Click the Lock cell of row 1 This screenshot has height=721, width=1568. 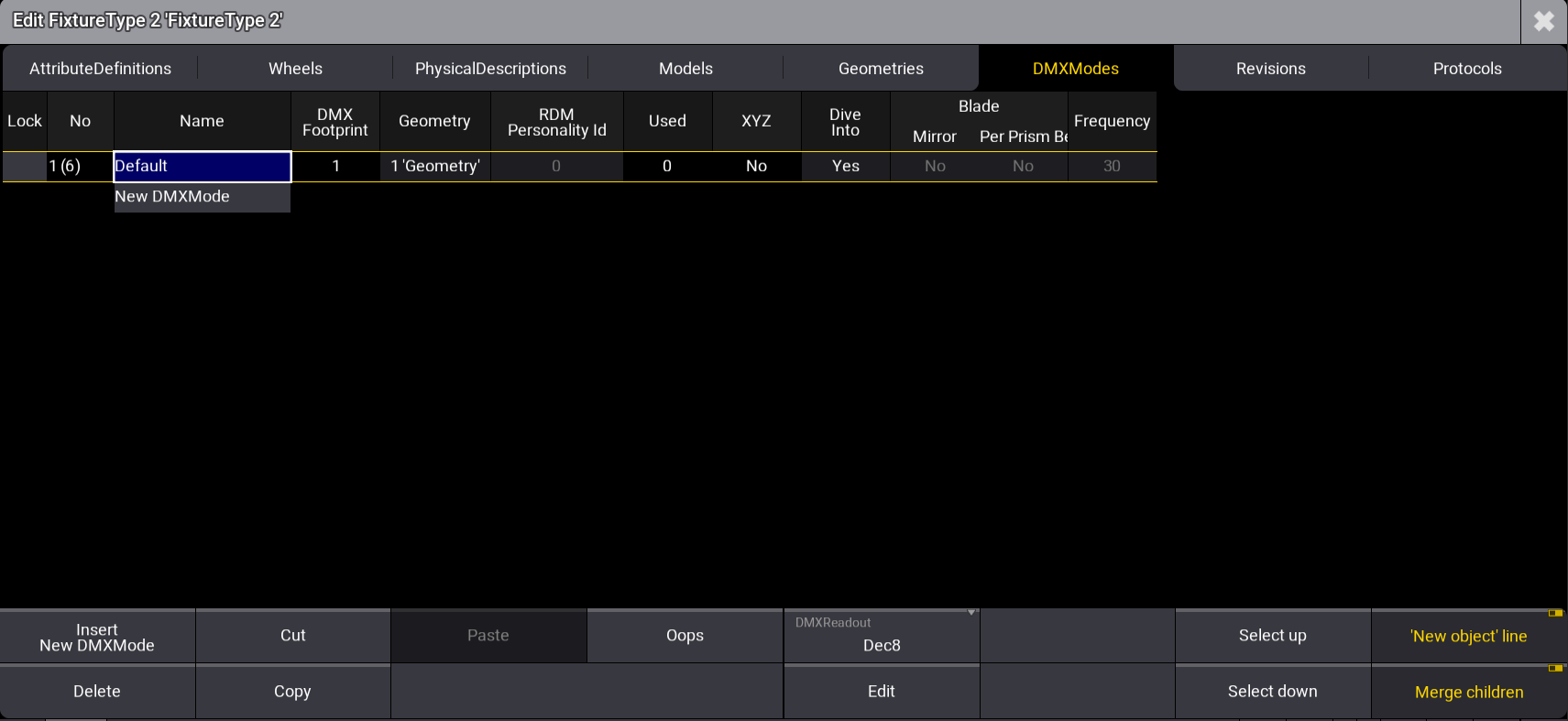click(x=25, y=166)
